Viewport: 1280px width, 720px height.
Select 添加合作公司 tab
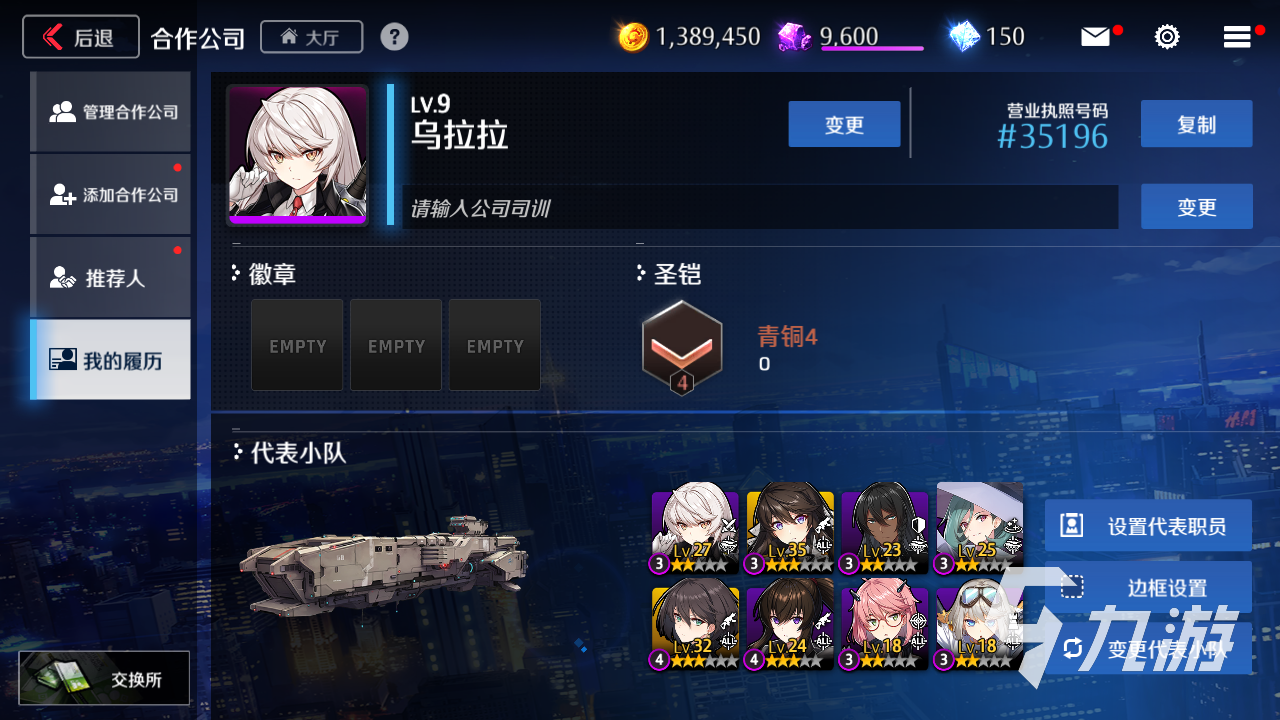[110, 194]
